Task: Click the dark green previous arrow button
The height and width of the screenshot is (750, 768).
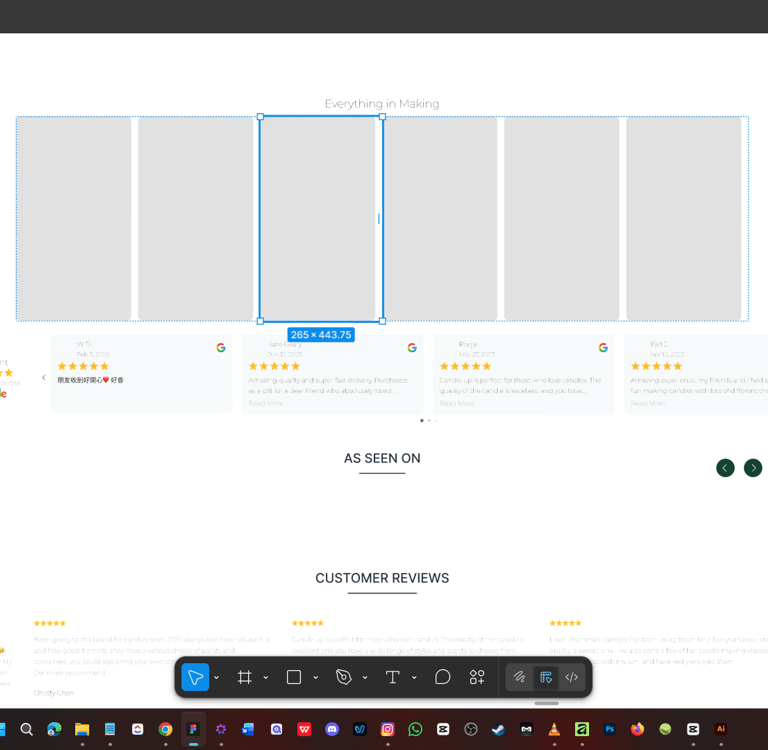Action: 725,468
